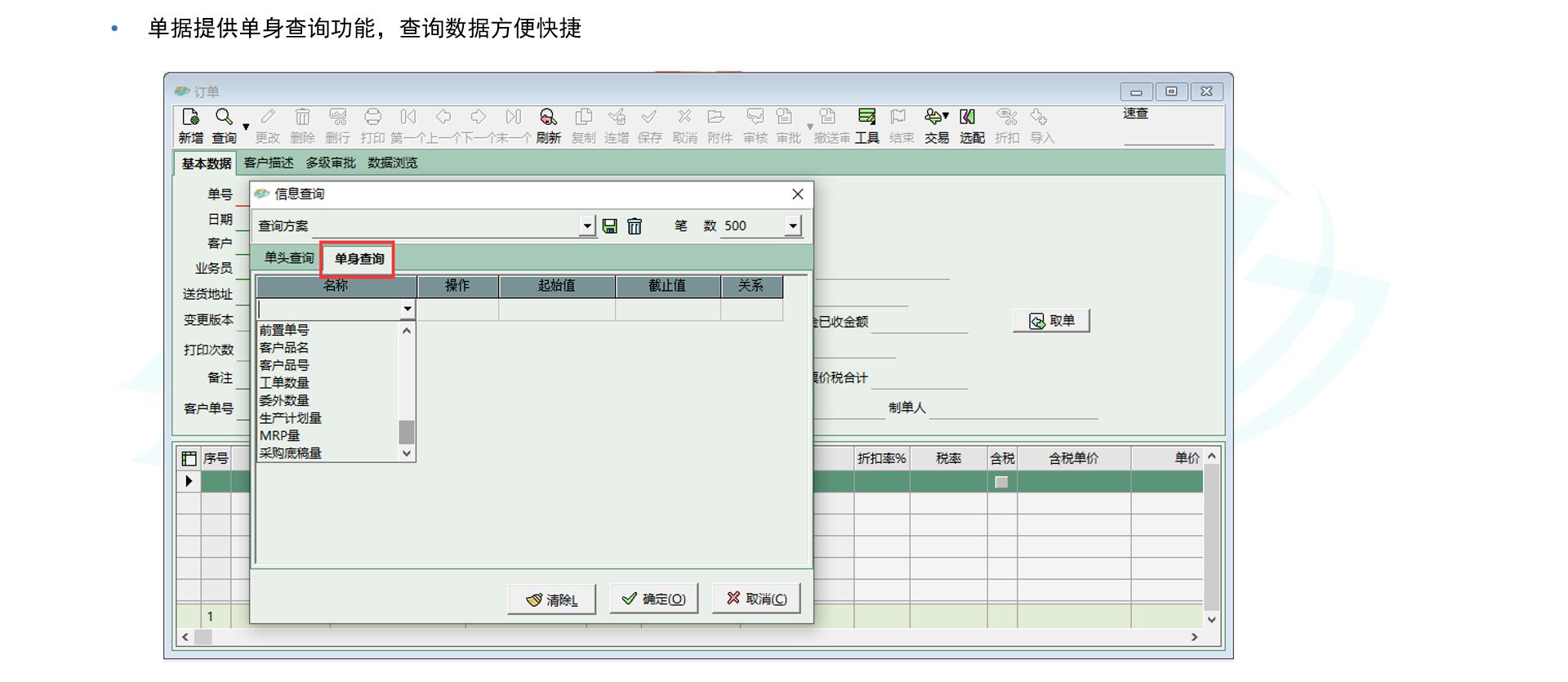Viewport: 1568px width, 682px height.
Task: Click the 确定(O) button
Action: click(x=653, y=600)
